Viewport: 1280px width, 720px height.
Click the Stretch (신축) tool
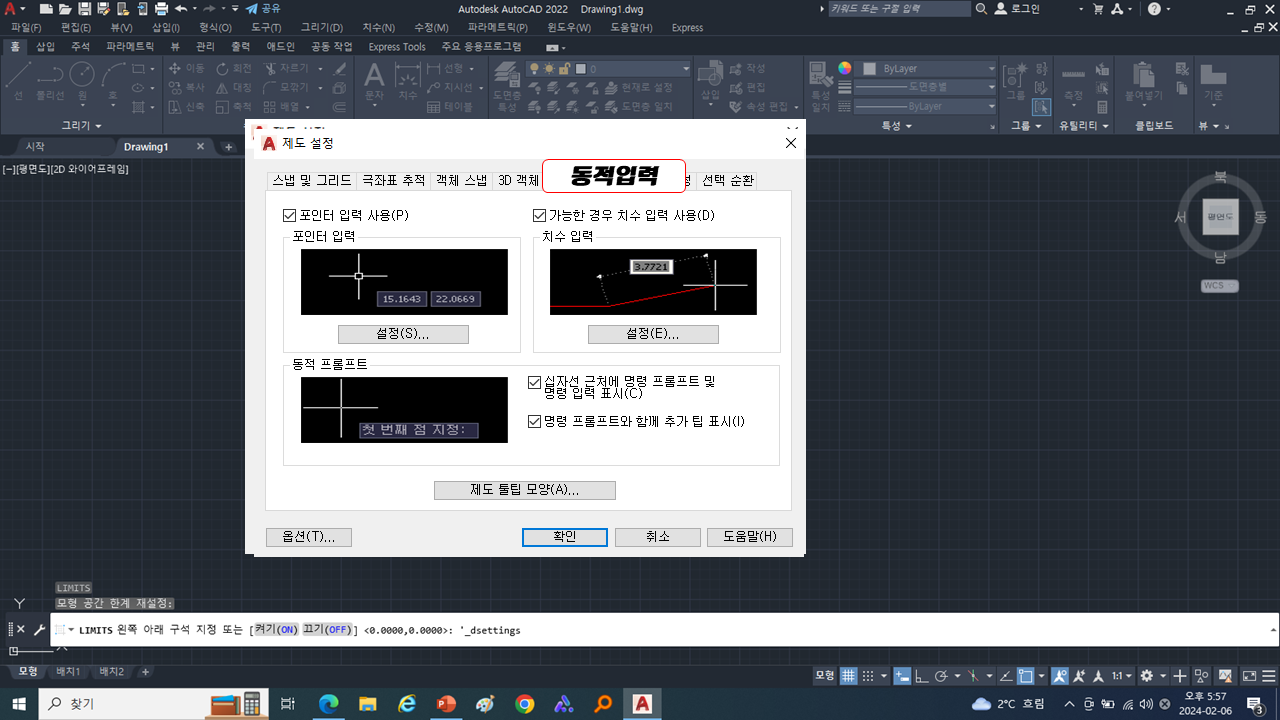tap(187, 107)
